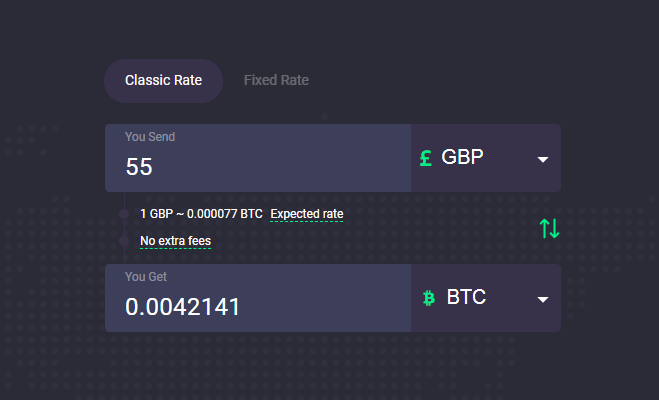Click the bullet dot beside the exchange rate
Screen dimensions: 659x400
123,214
